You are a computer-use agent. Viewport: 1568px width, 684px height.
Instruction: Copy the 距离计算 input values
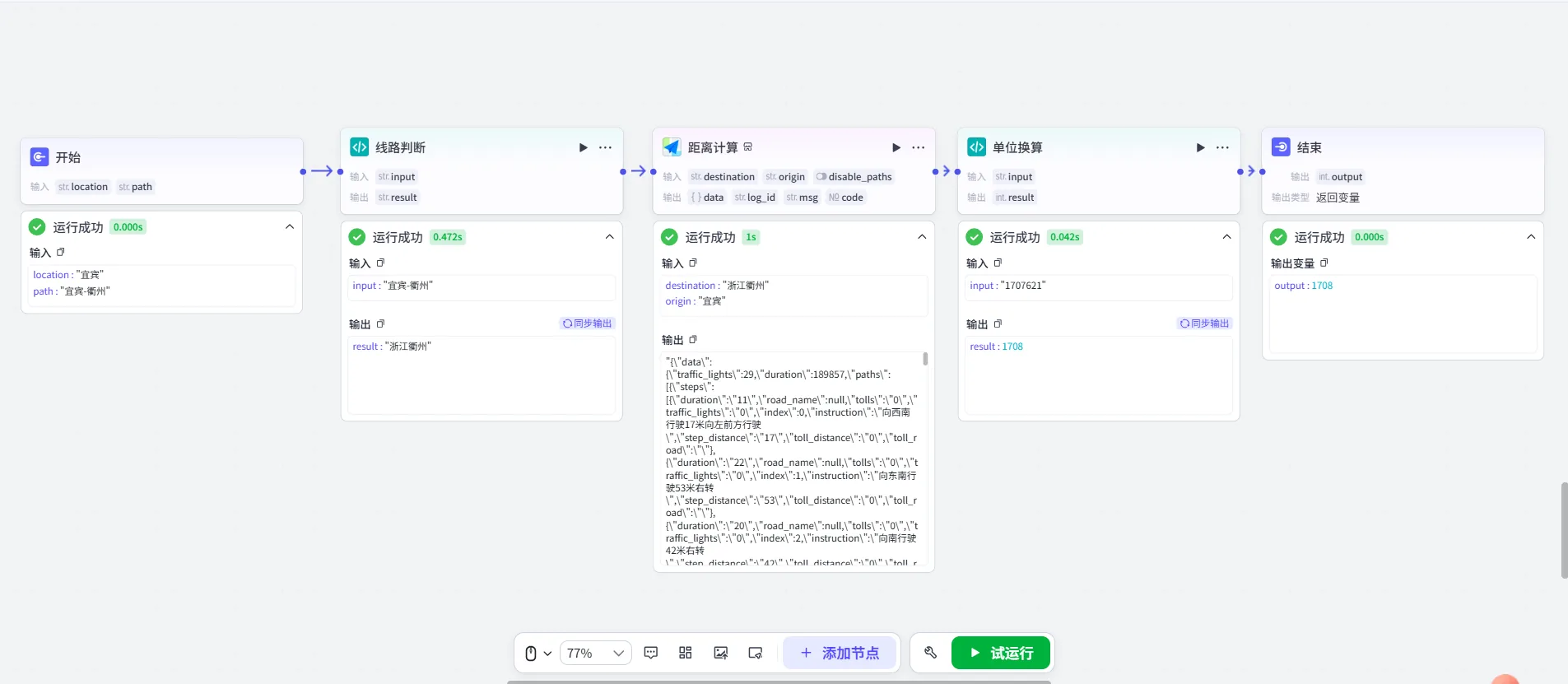693,263
